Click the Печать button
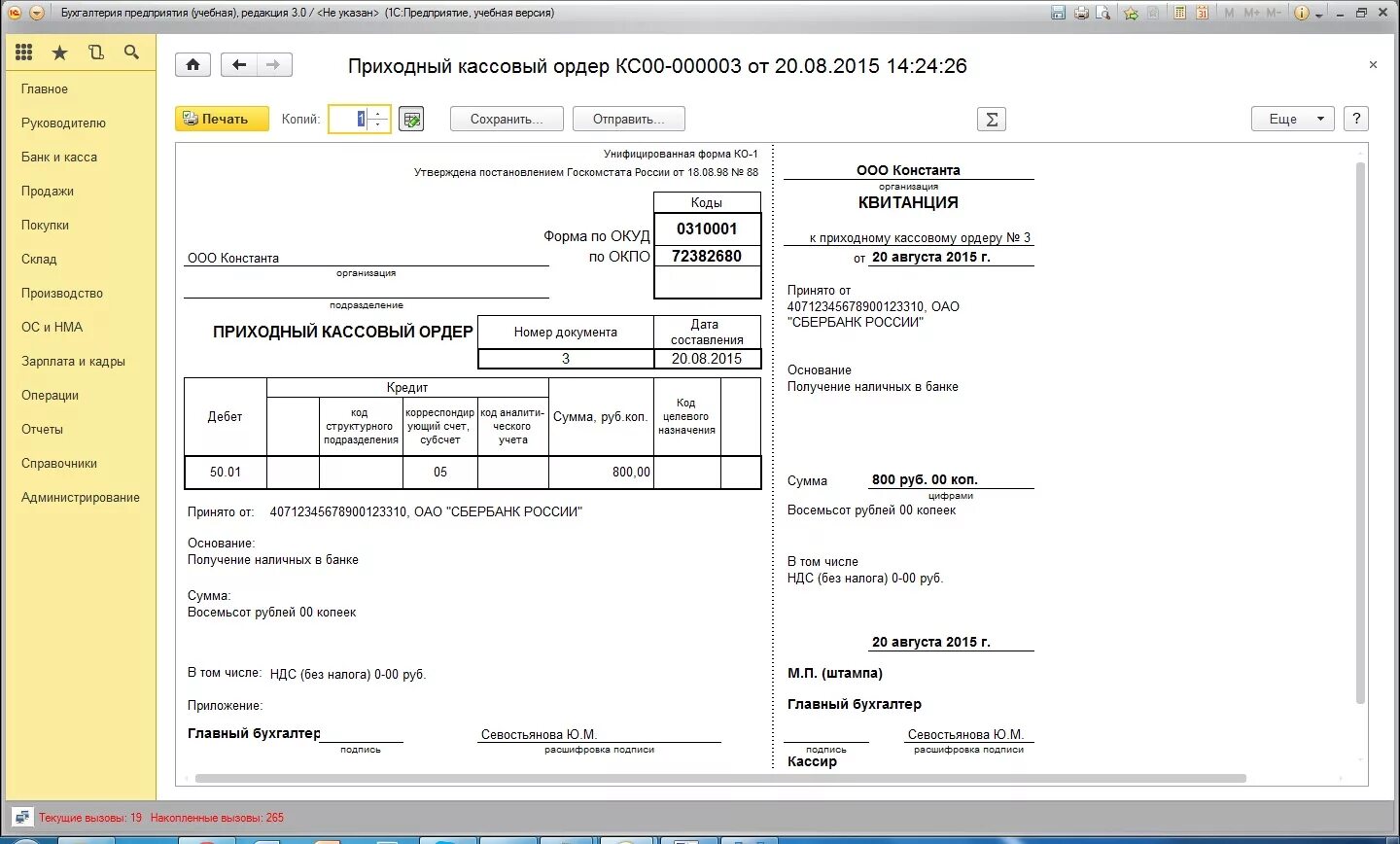The width and height of the screenshot is (1400, 844). pos(222,119)
